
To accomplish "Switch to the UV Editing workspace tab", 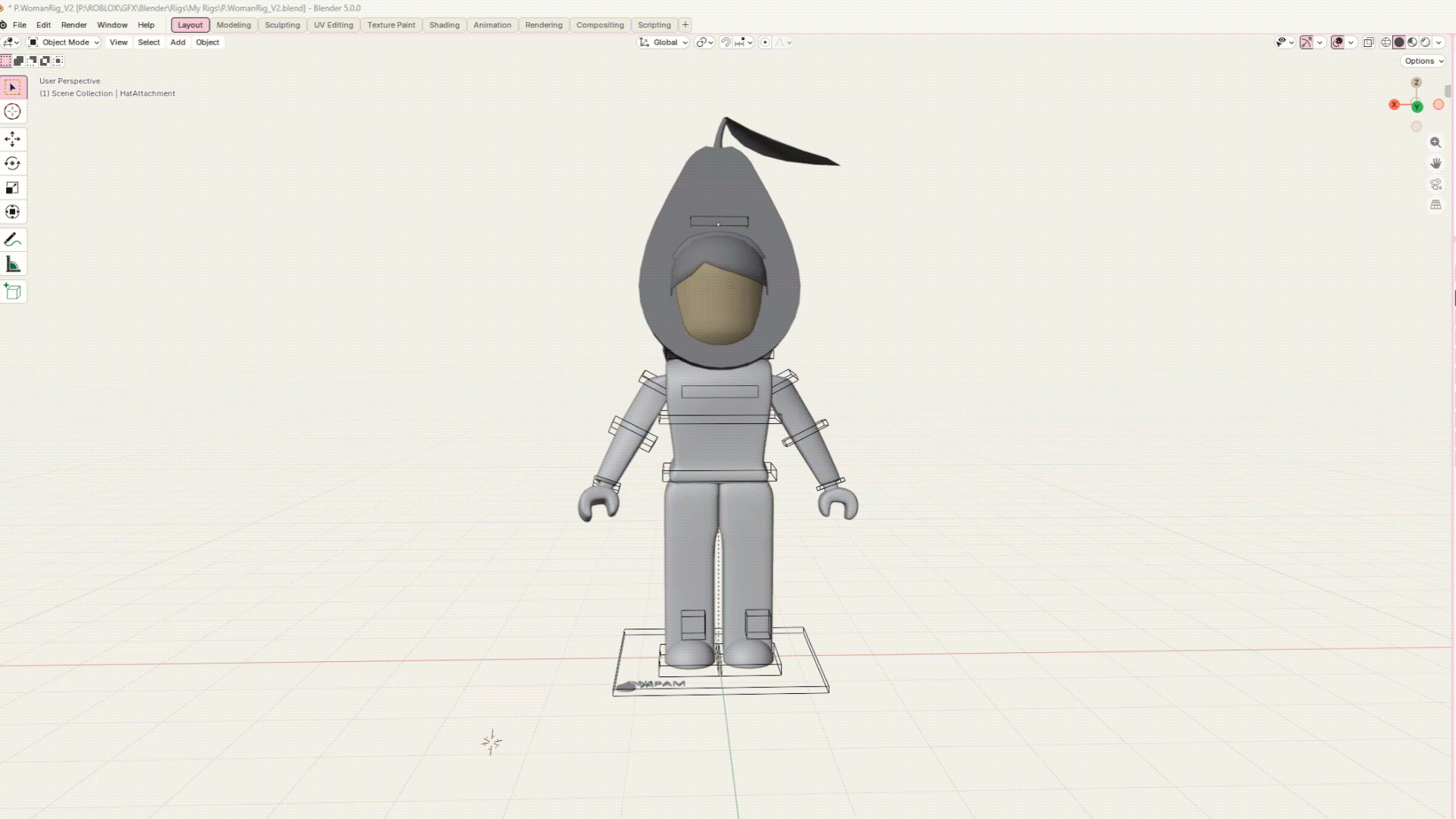I will click(x=334, y=25).
